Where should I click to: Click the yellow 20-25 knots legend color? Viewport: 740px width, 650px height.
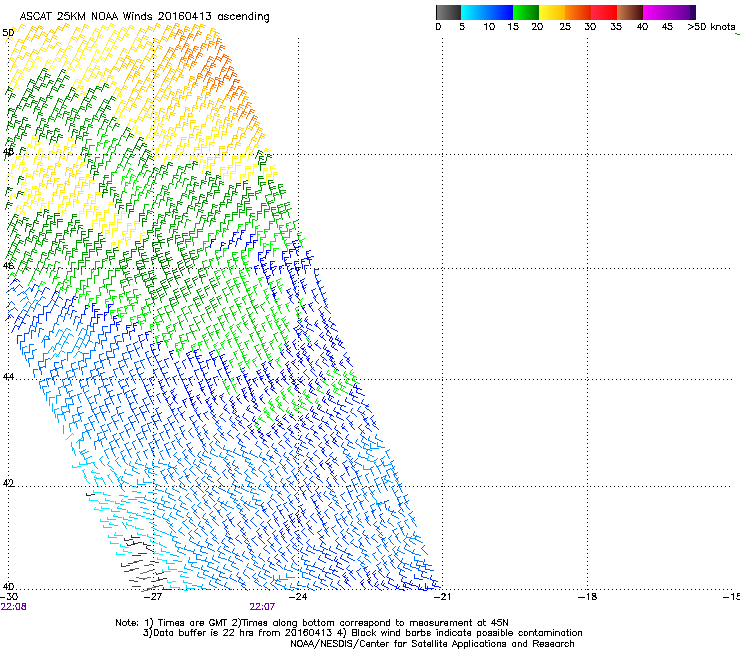click(552, 12)
